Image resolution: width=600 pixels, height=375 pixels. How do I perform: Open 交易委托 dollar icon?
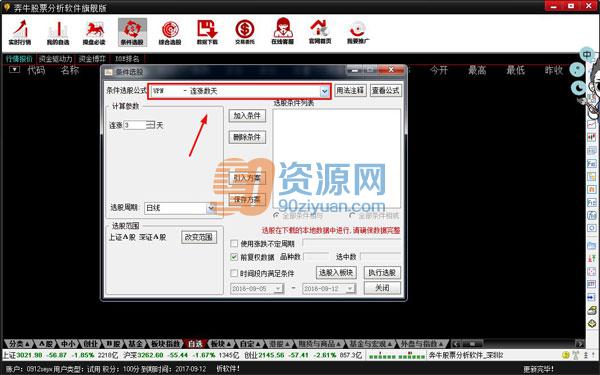(x=245, y=32)
